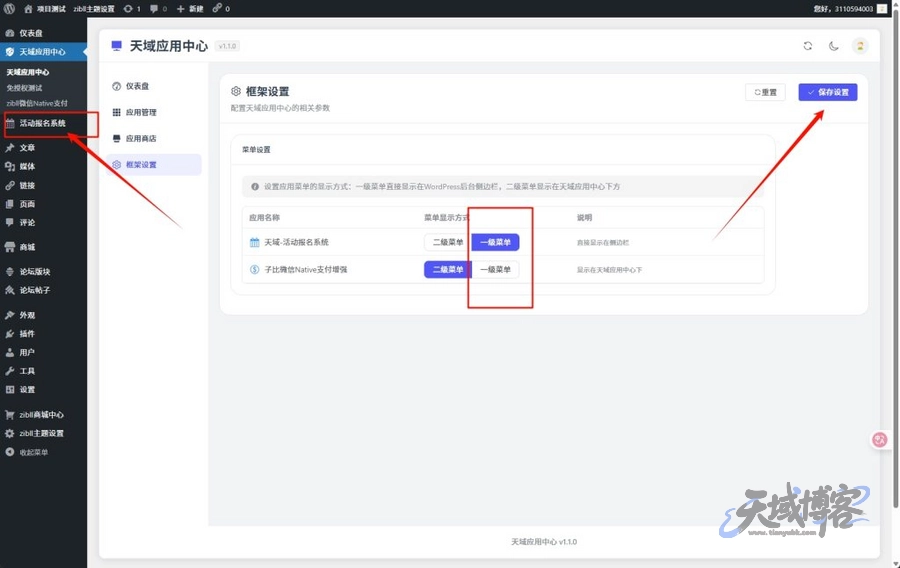This screenshot has height=568, width=900.
Task: Click the v1.1.0 version badge
Action: point(227,46)
